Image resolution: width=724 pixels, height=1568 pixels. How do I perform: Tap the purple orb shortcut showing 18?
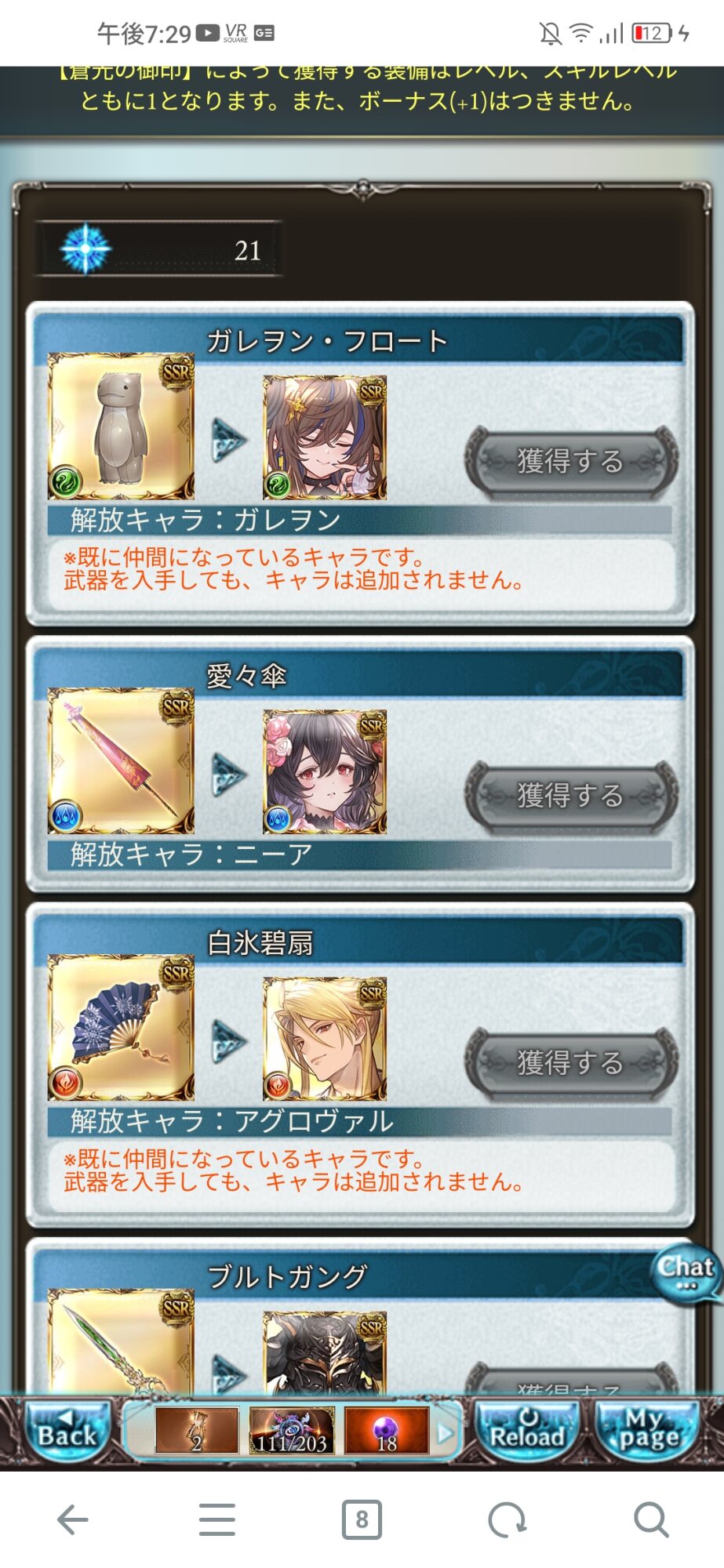click(x=387, y=1431)
